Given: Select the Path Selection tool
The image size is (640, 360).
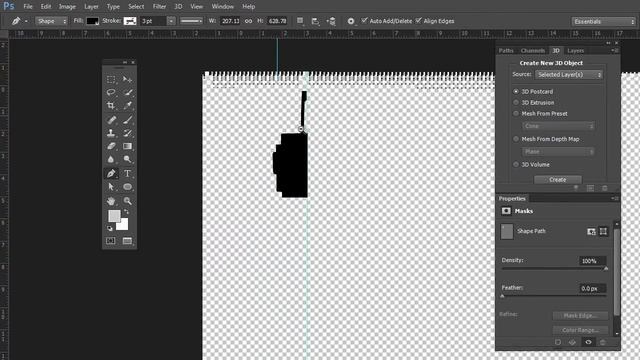Looking at the screenshot, I should (111, 187).
